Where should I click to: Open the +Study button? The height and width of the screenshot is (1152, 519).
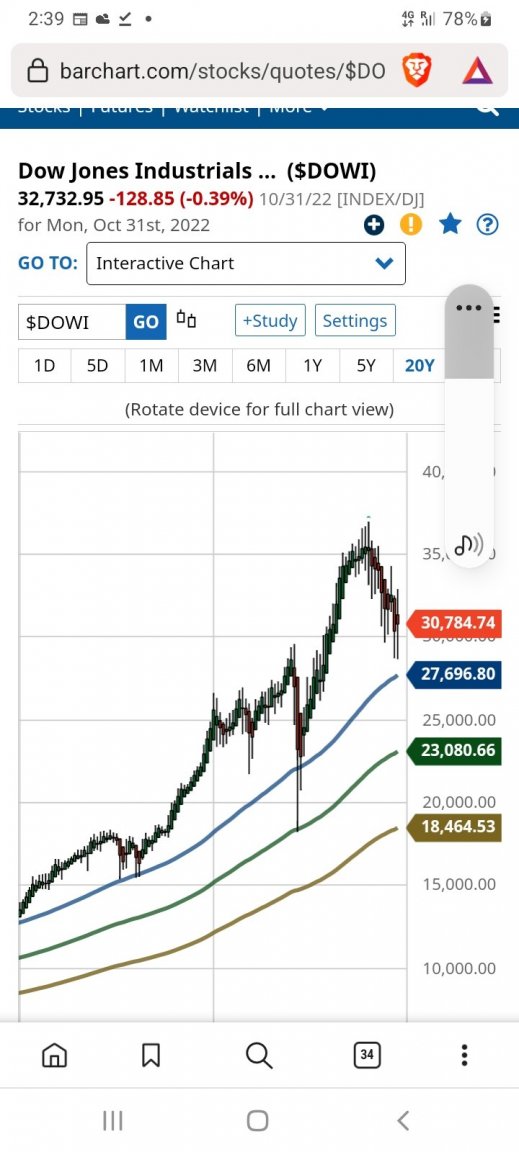pyautogui.click(x=270, y=320)
